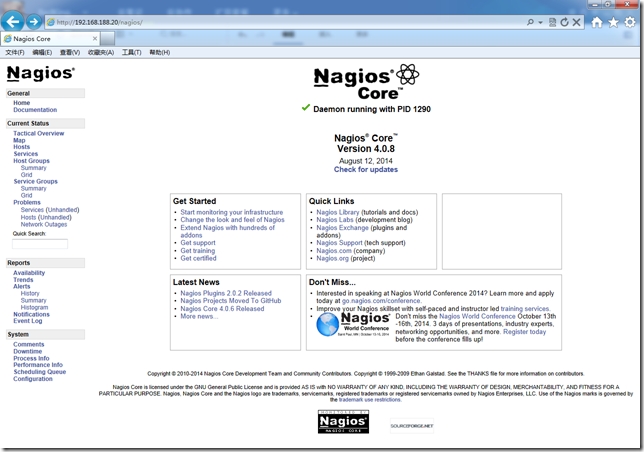Open the Notifications link

tap(31, 314)
